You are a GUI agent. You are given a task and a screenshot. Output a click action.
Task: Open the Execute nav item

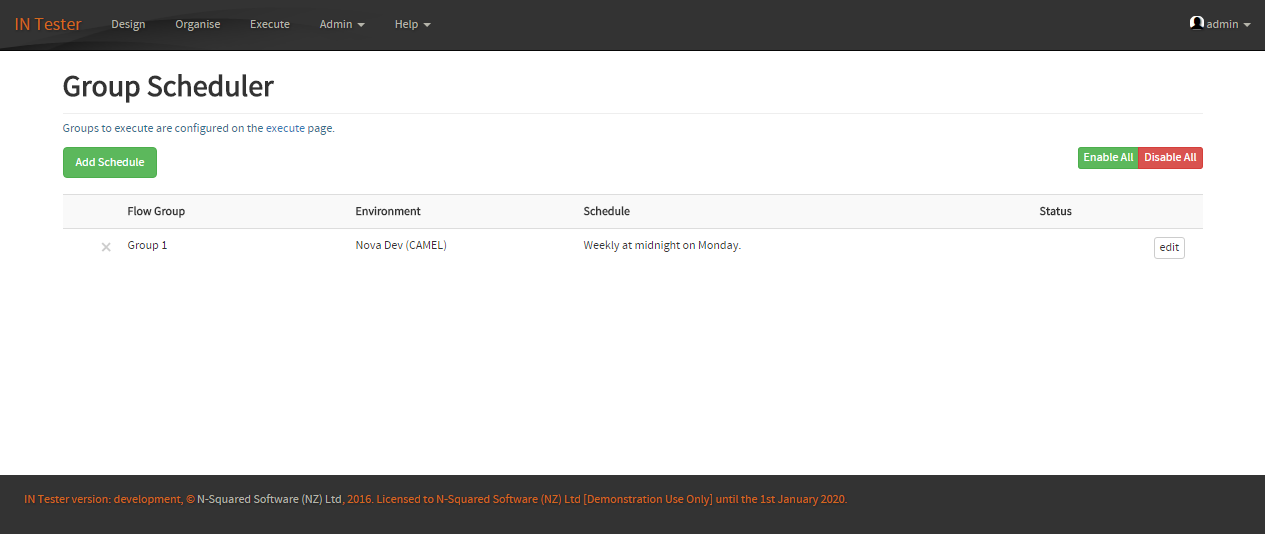coord(270,24)
